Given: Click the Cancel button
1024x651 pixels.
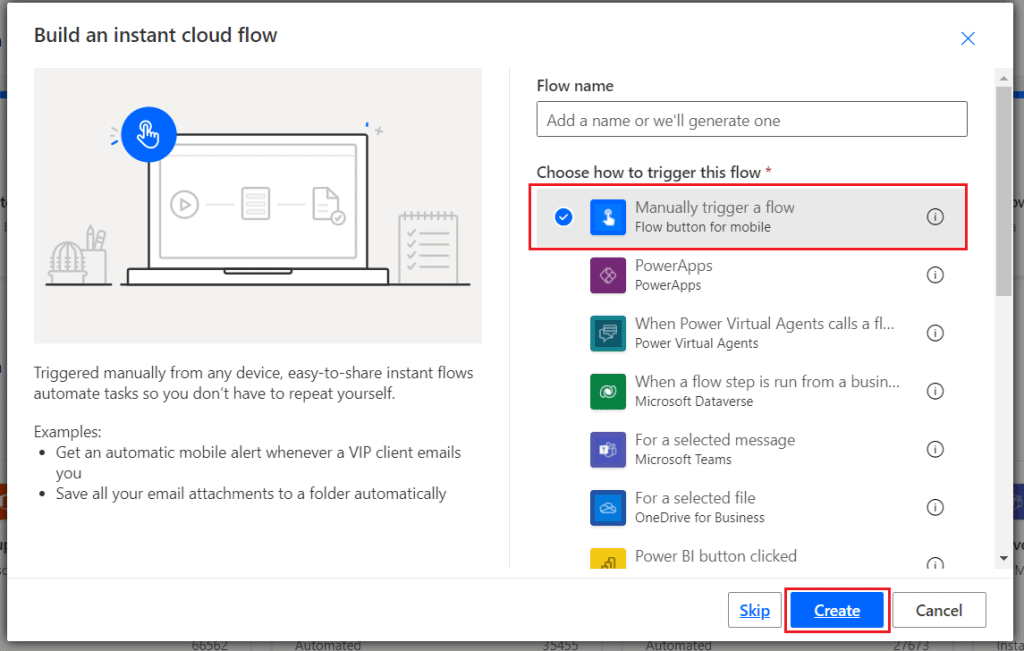Looking at the screenshot, I should 938,610.
